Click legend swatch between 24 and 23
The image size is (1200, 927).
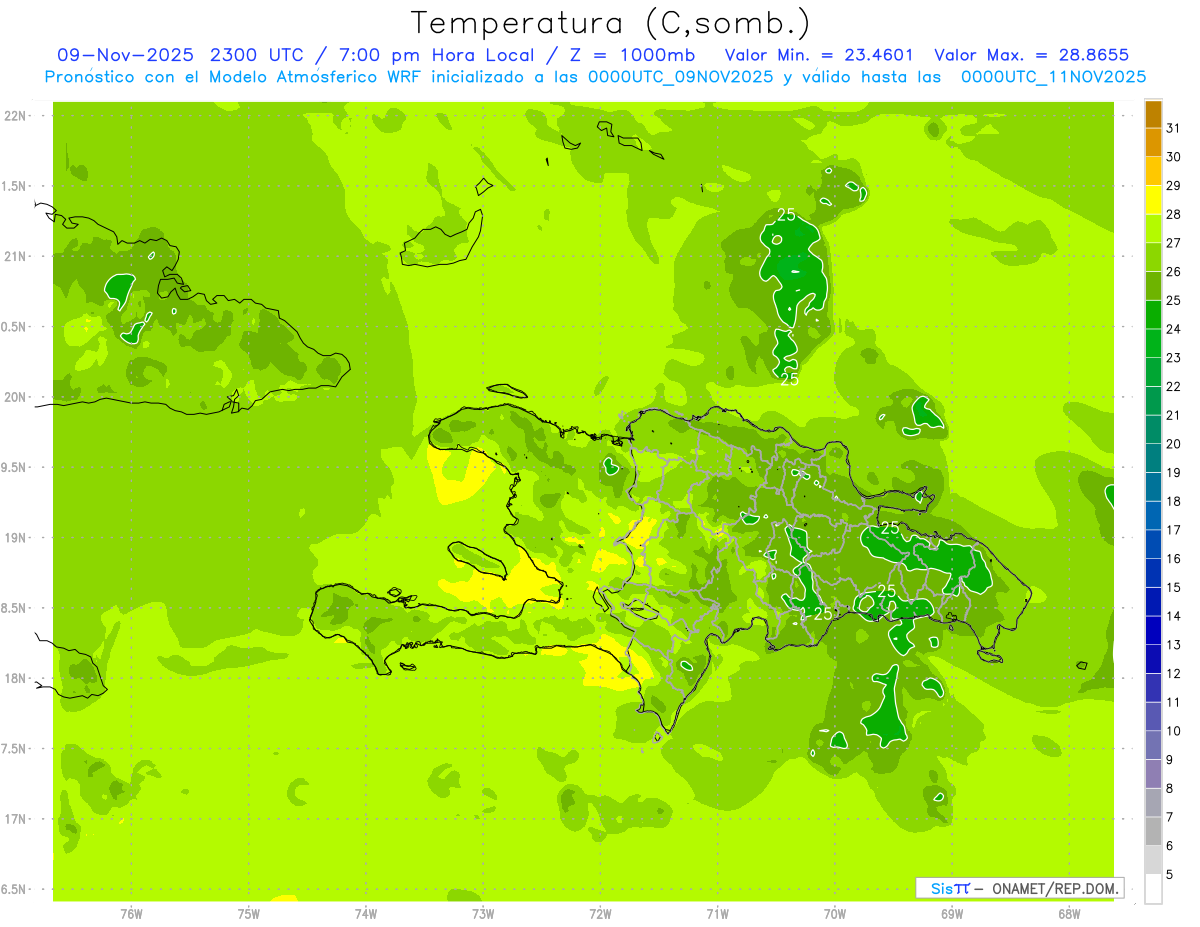point(1153,344)
